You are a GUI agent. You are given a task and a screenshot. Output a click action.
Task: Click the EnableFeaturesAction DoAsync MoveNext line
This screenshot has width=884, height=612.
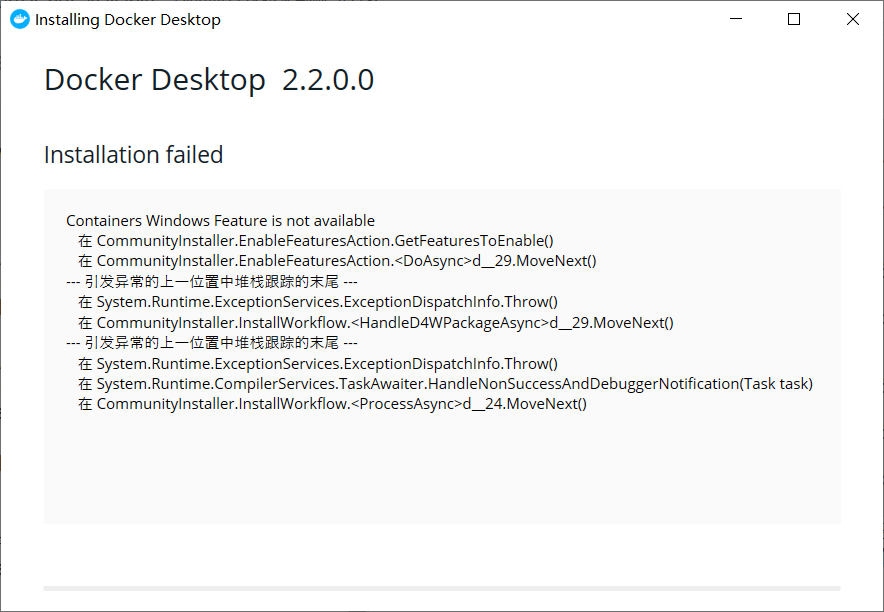[x=337, y=261]
